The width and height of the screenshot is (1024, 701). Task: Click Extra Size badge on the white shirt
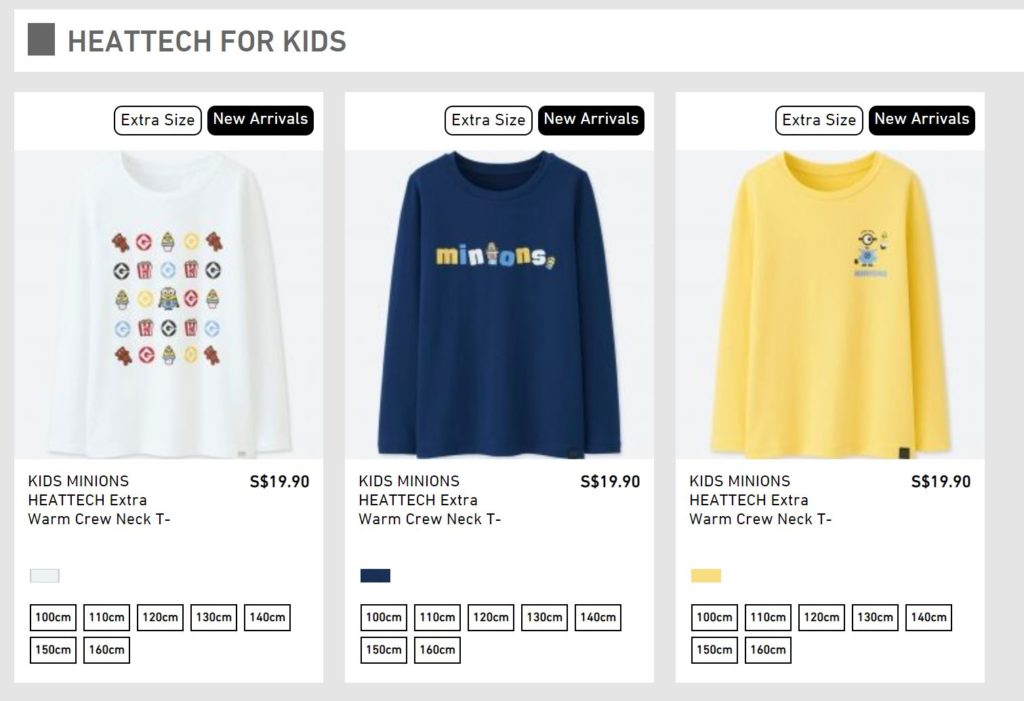(x=158, y=120)
